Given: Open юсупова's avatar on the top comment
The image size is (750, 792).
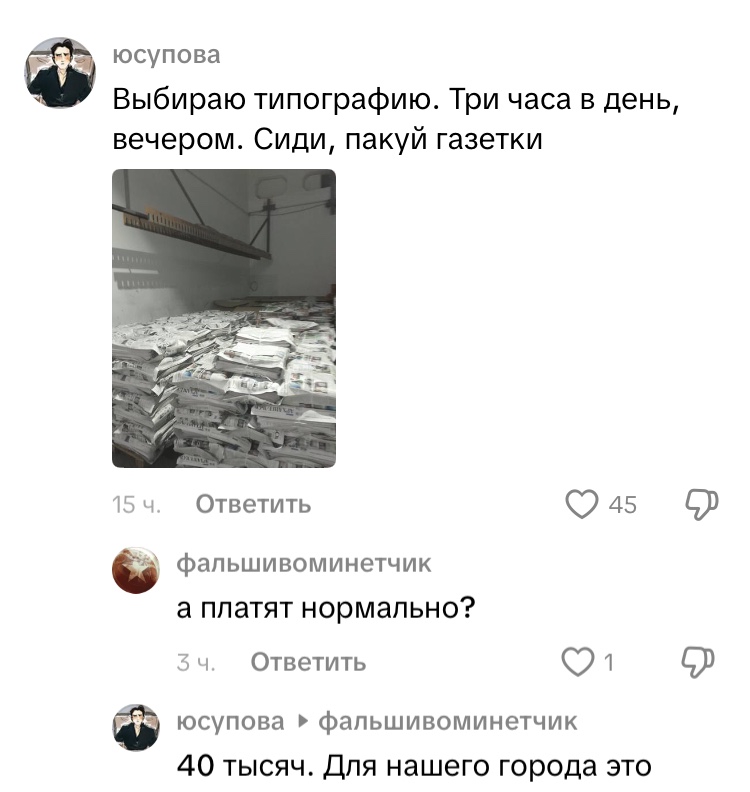Looking at the screenshot, I should pyautogui.click(x=60, y=72).
